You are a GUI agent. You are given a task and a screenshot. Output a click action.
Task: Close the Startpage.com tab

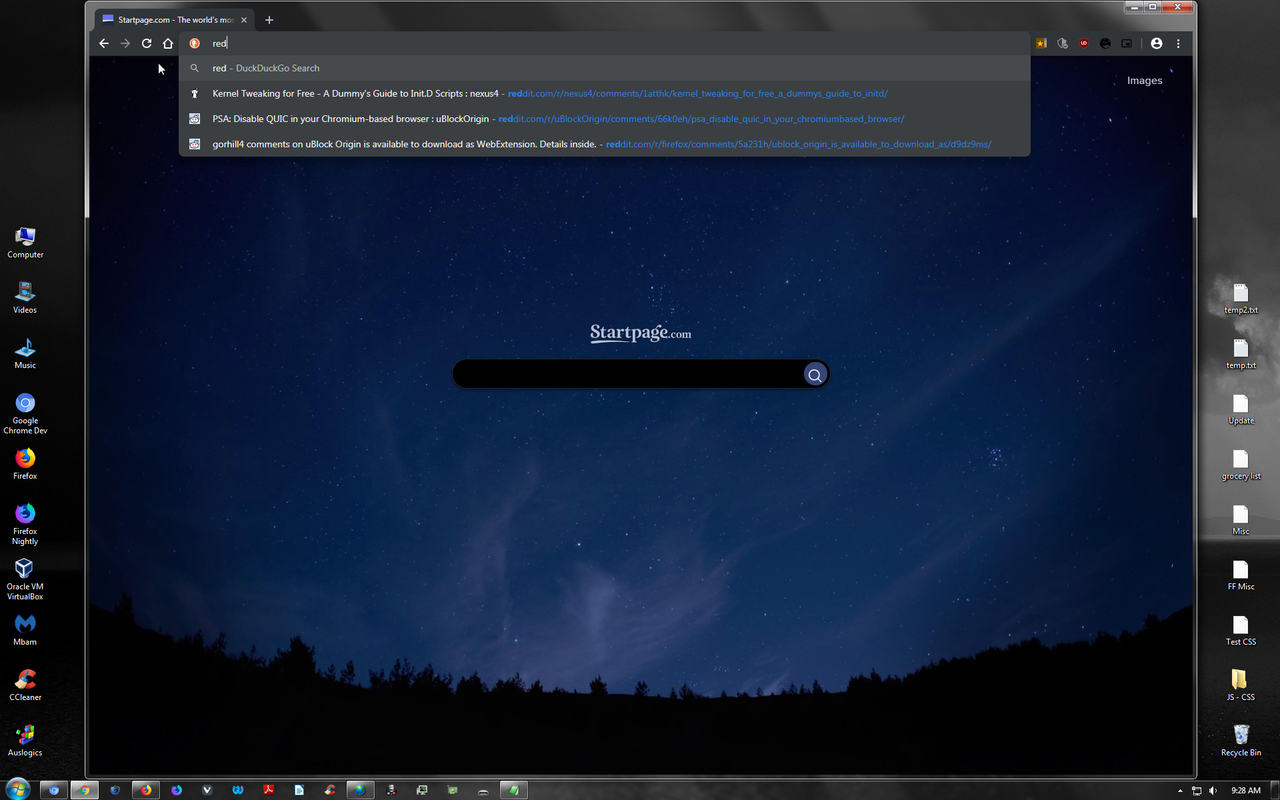[x=244, y=20]
